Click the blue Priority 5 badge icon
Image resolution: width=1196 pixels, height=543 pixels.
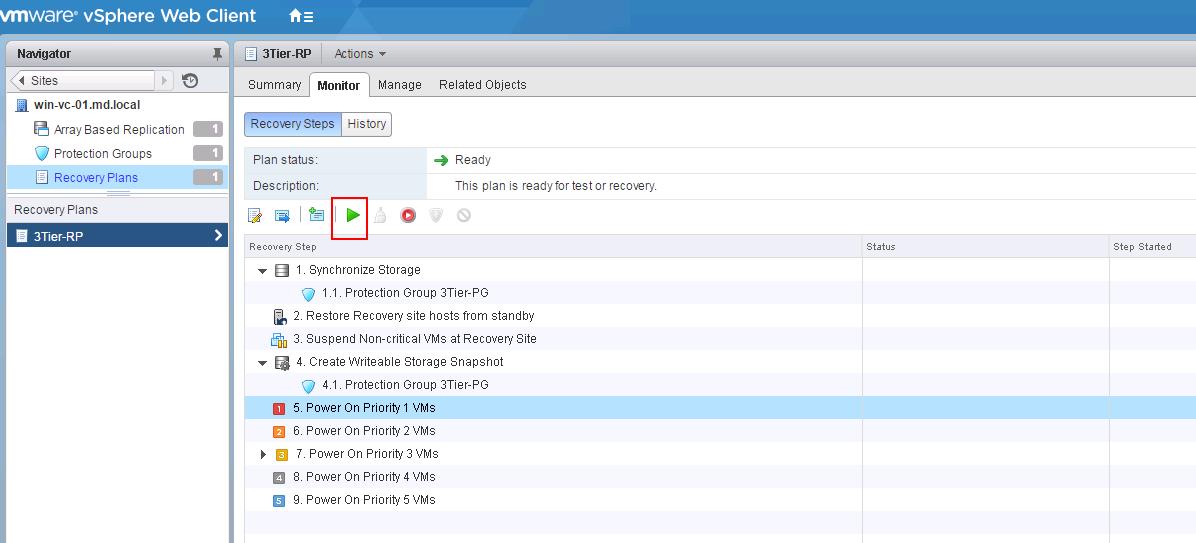278,500
